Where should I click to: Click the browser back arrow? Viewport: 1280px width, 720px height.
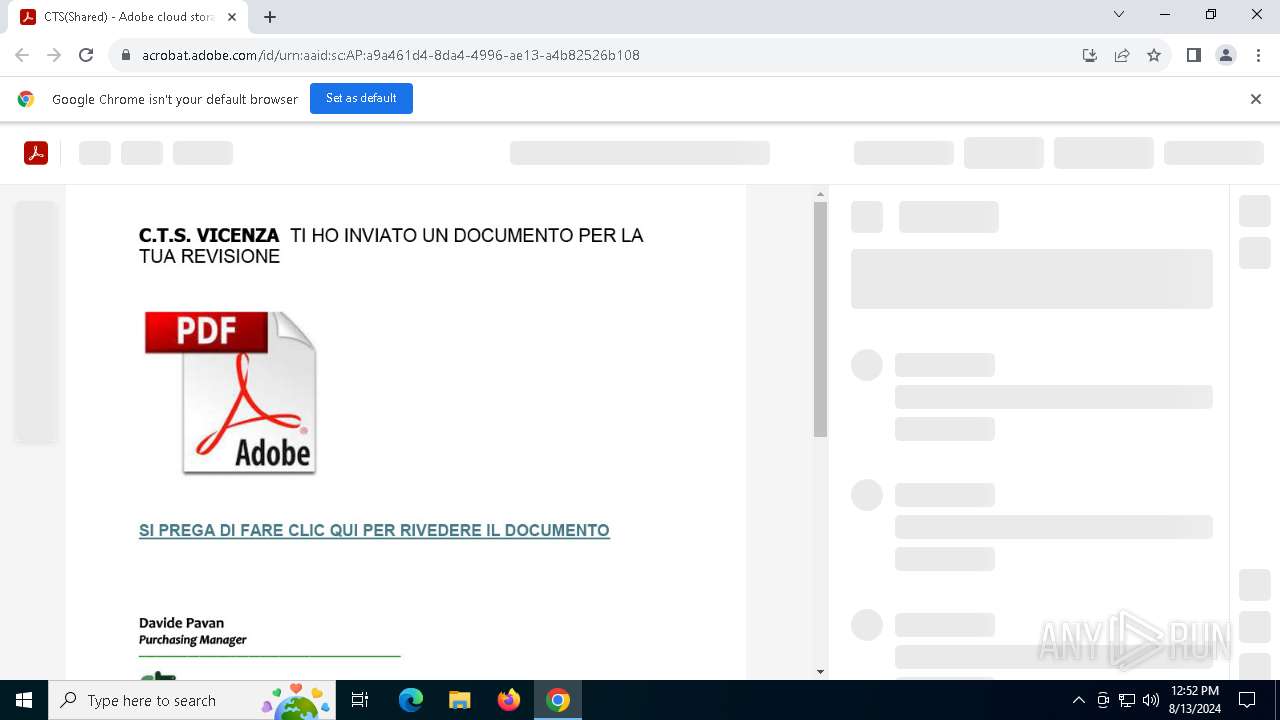pyautogui.click(x=22, y=55)
